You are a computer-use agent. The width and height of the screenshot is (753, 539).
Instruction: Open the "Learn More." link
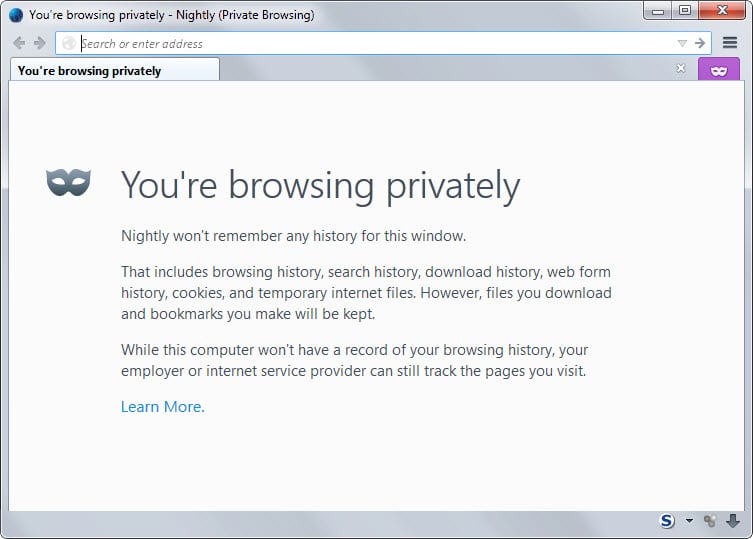(x=162, y=406)
